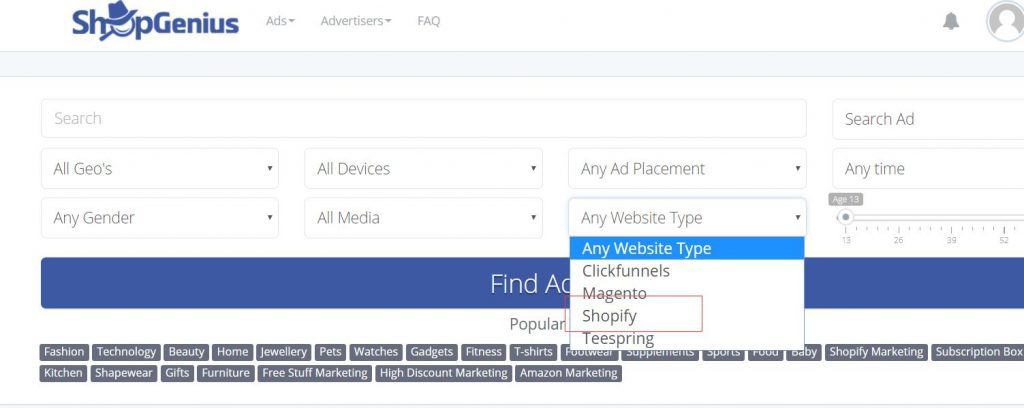Click the ShopGenius logo
This screenshot has width=1024, height=408.
click(155, 21)
